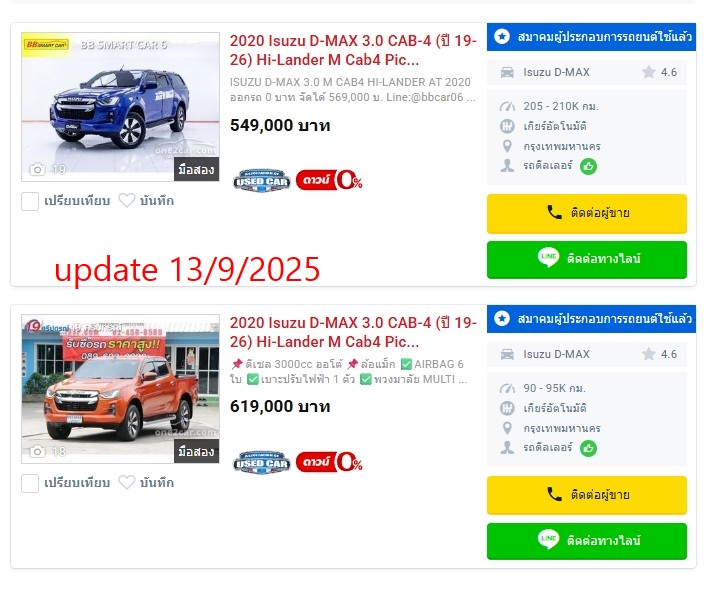The width and height of the screenshot is (708, 605).
Task: Click green LINE contact button in first listing
Action: 587,260
